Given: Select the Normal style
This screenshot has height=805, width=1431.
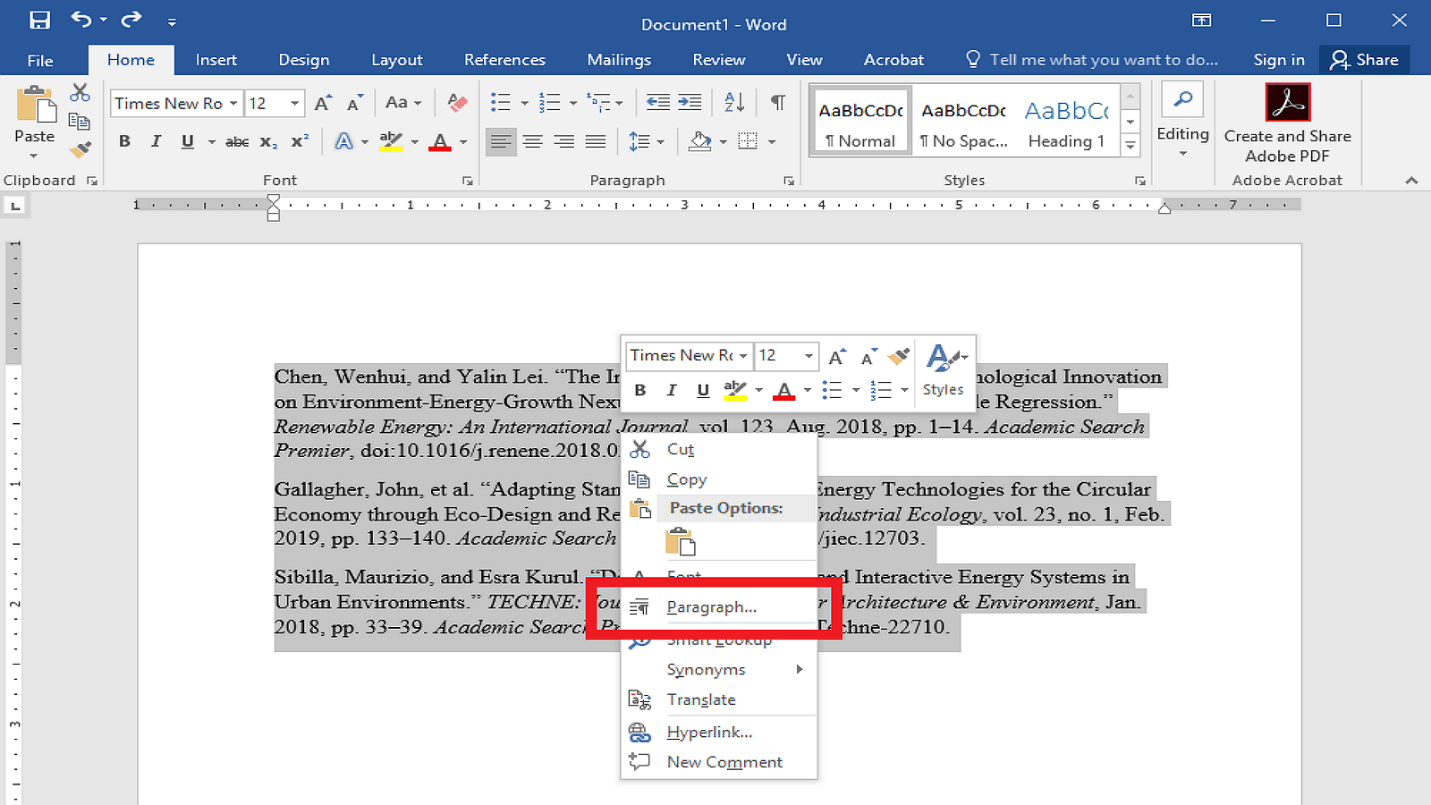Looking at the screenshot, I should click(x=860, y=121).
